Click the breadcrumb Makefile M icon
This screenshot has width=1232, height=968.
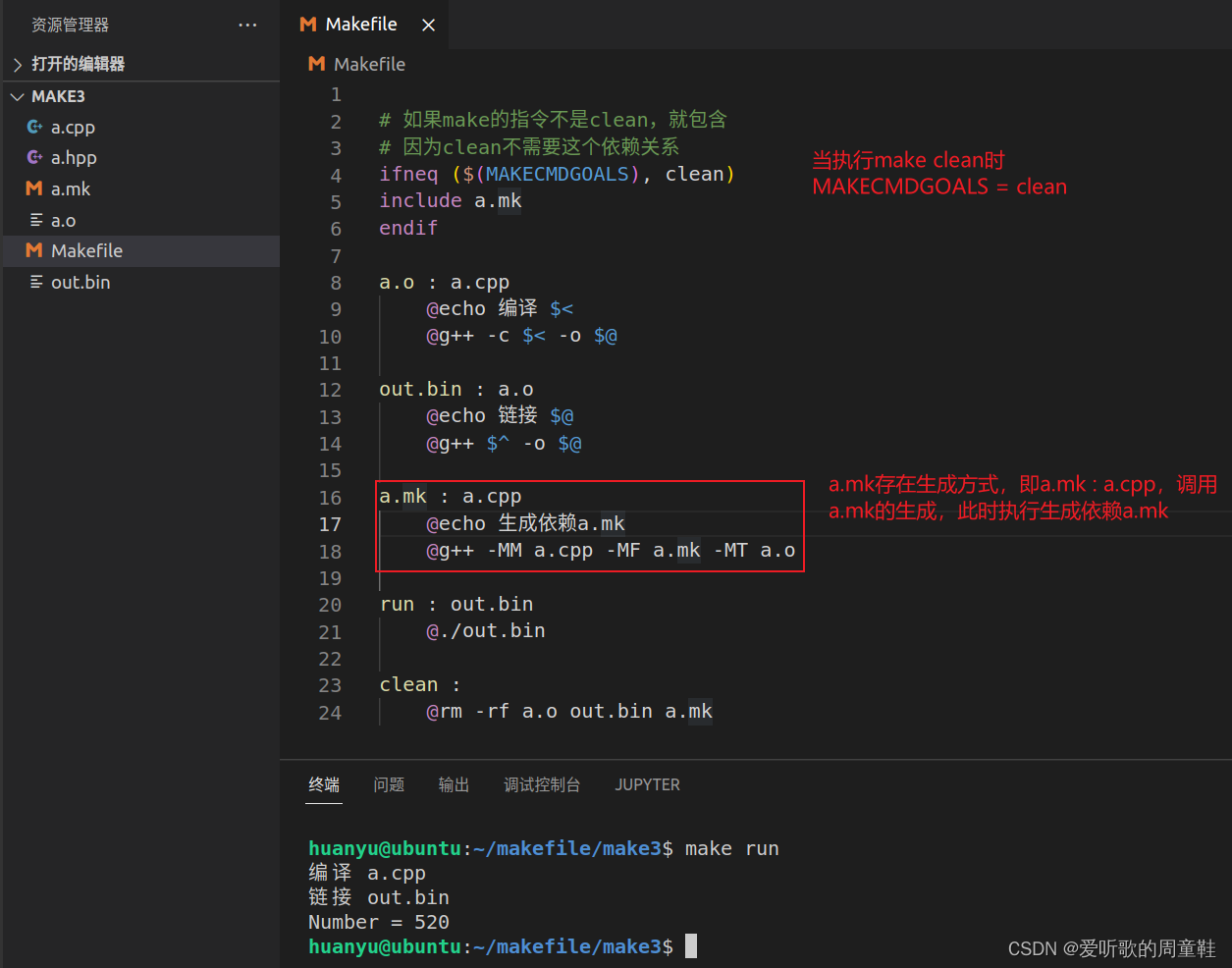(316, 64)
